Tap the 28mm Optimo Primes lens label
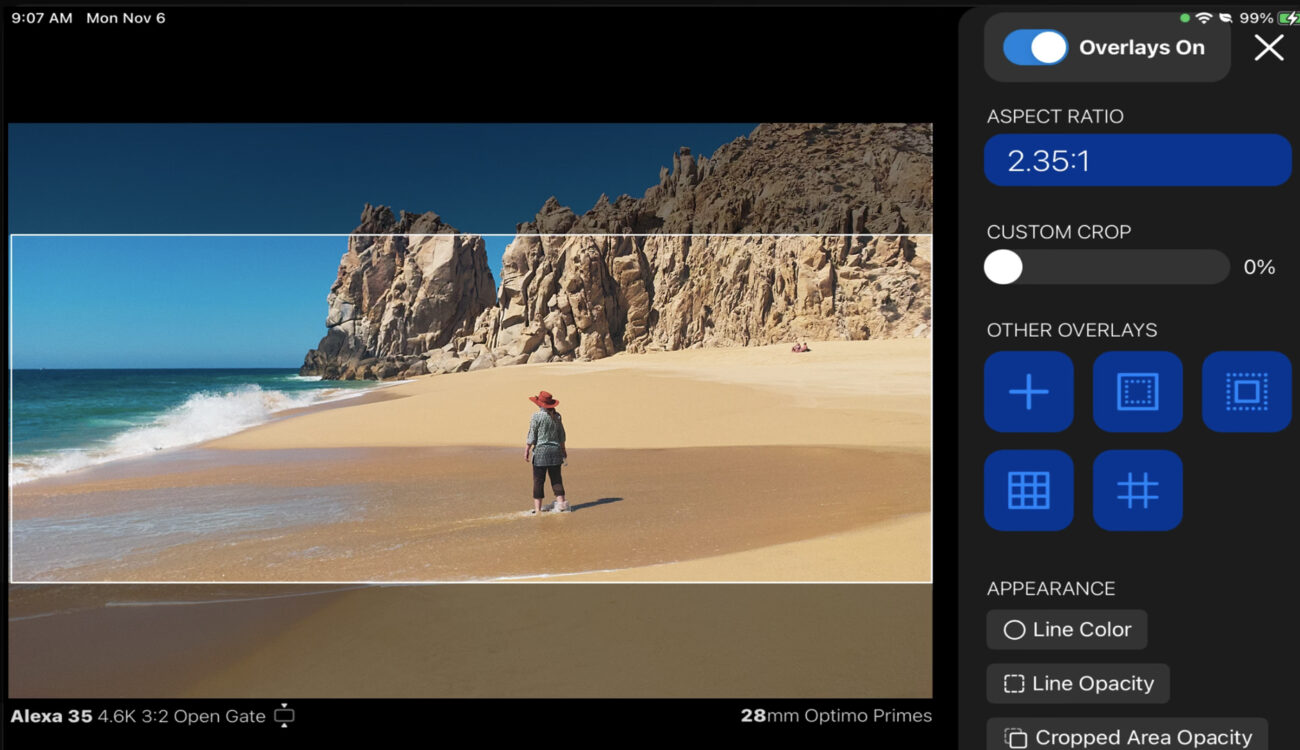The height and width of the screenshot is (750, 1300). (836, 716)
